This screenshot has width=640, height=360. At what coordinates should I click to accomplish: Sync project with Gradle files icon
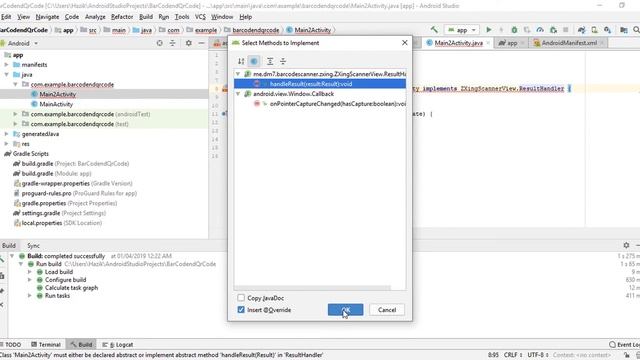pyautogui.click(x=581, y=30)
